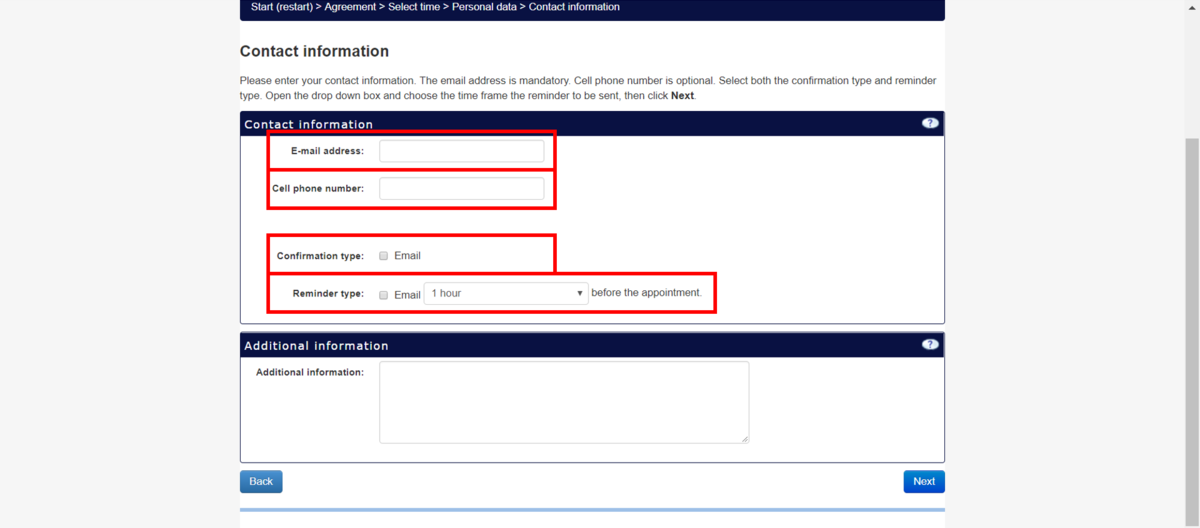
Task: Click 'before the appointment.' text
Action: tap(646, 293)
